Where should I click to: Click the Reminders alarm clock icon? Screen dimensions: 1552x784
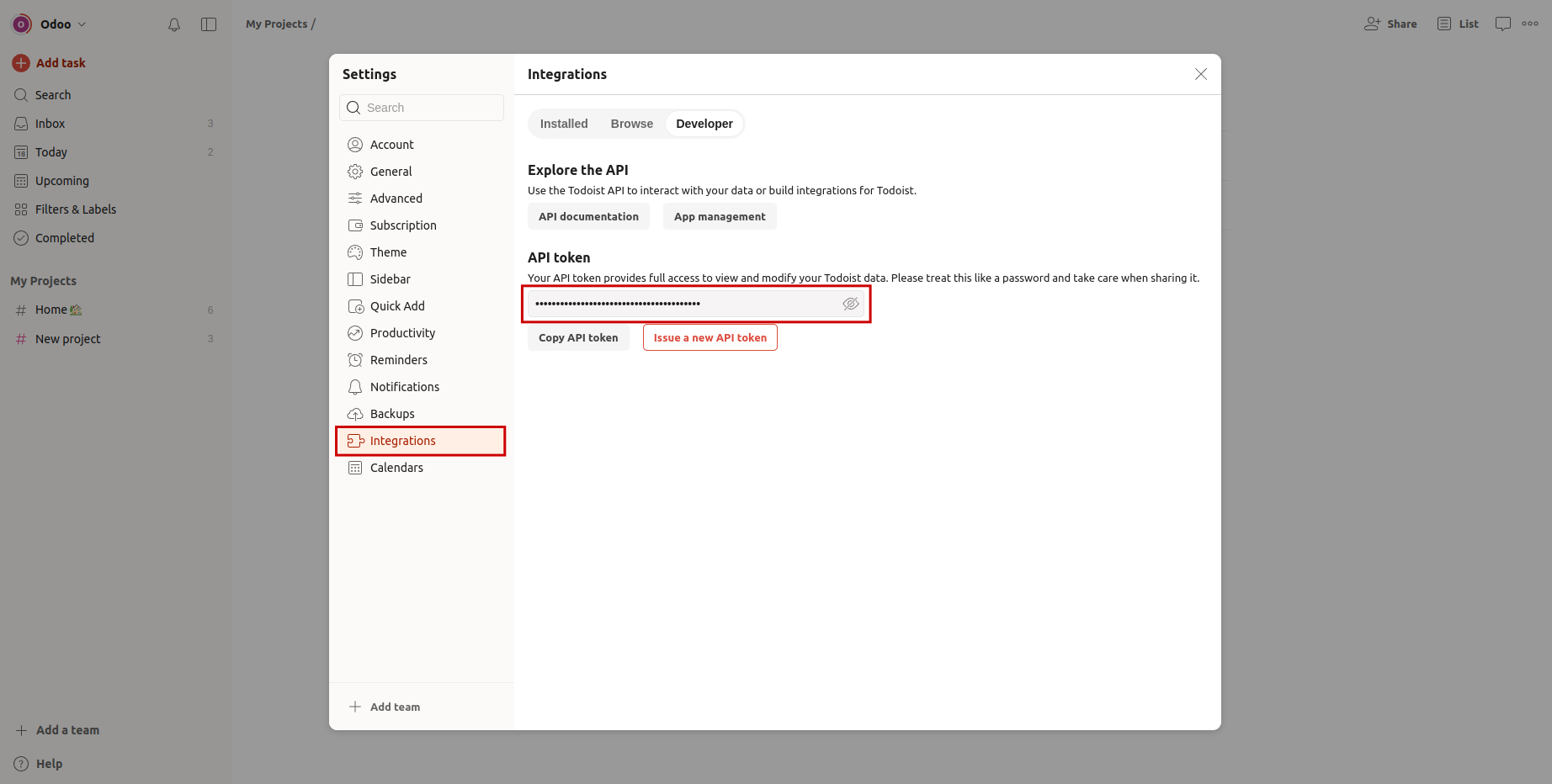[x=355, y=360]
